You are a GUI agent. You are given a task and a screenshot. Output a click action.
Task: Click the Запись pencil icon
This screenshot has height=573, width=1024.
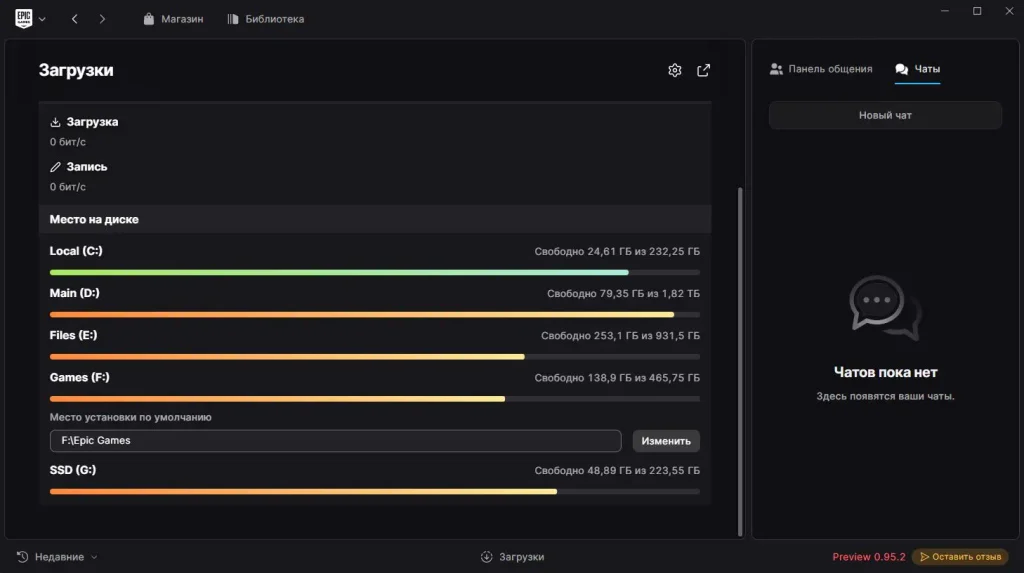[x=56, y=167]
